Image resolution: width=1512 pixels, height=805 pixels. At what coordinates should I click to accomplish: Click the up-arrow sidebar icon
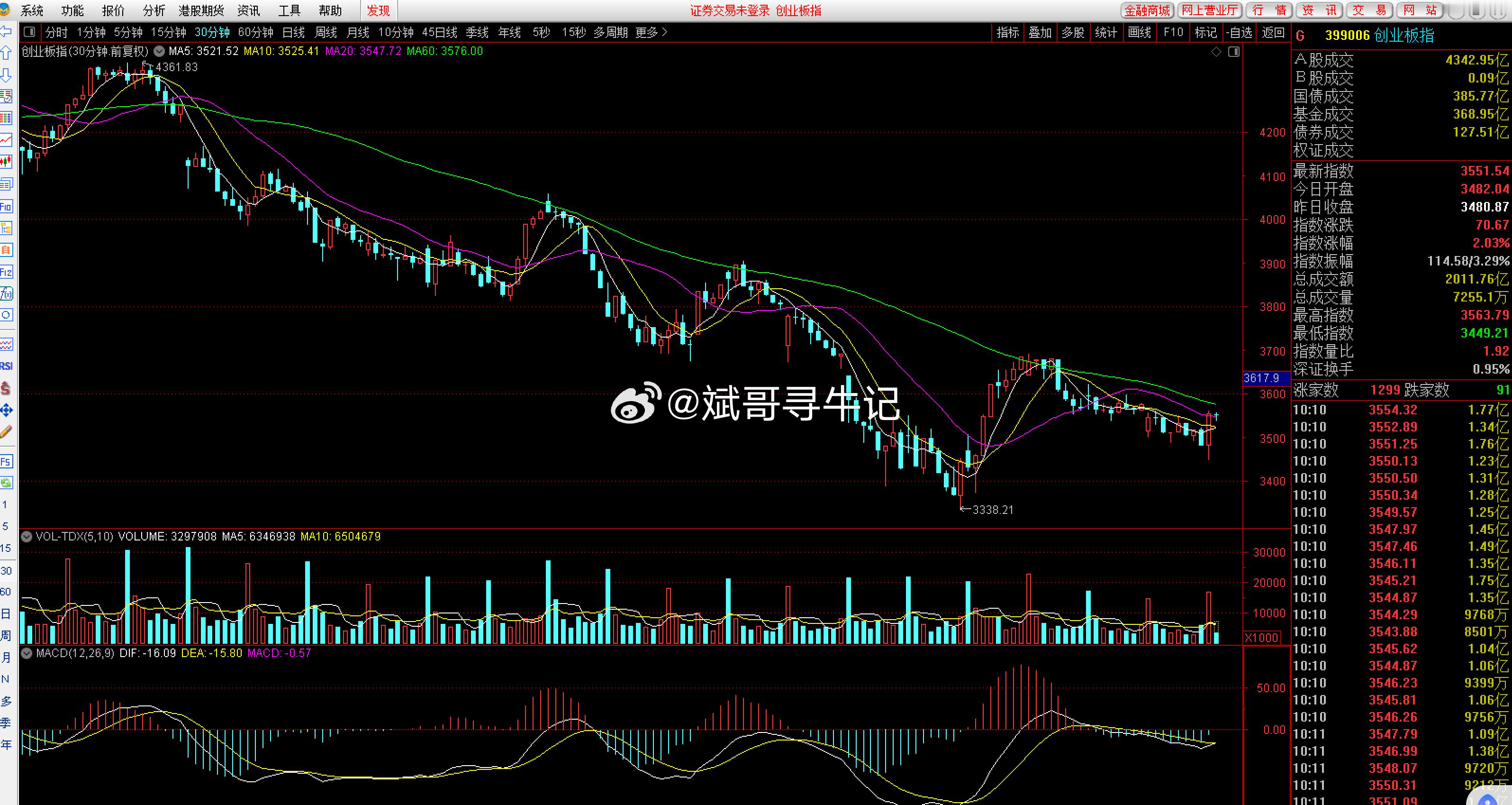6,53
